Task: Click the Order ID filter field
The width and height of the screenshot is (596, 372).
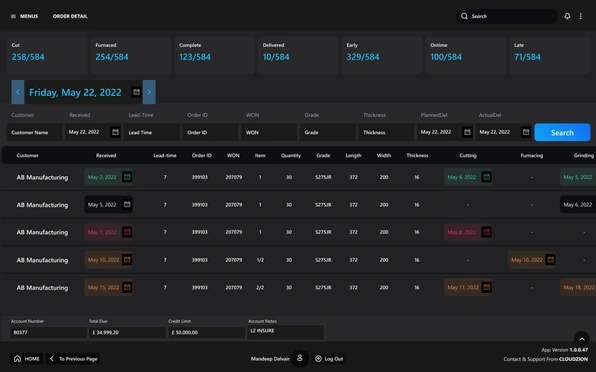Action: (x=210, y=132)
